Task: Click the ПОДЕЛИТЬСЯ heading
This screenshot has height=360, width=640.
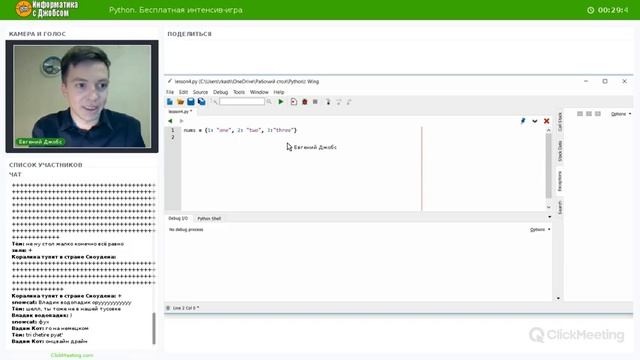Action: click(189, 34)
